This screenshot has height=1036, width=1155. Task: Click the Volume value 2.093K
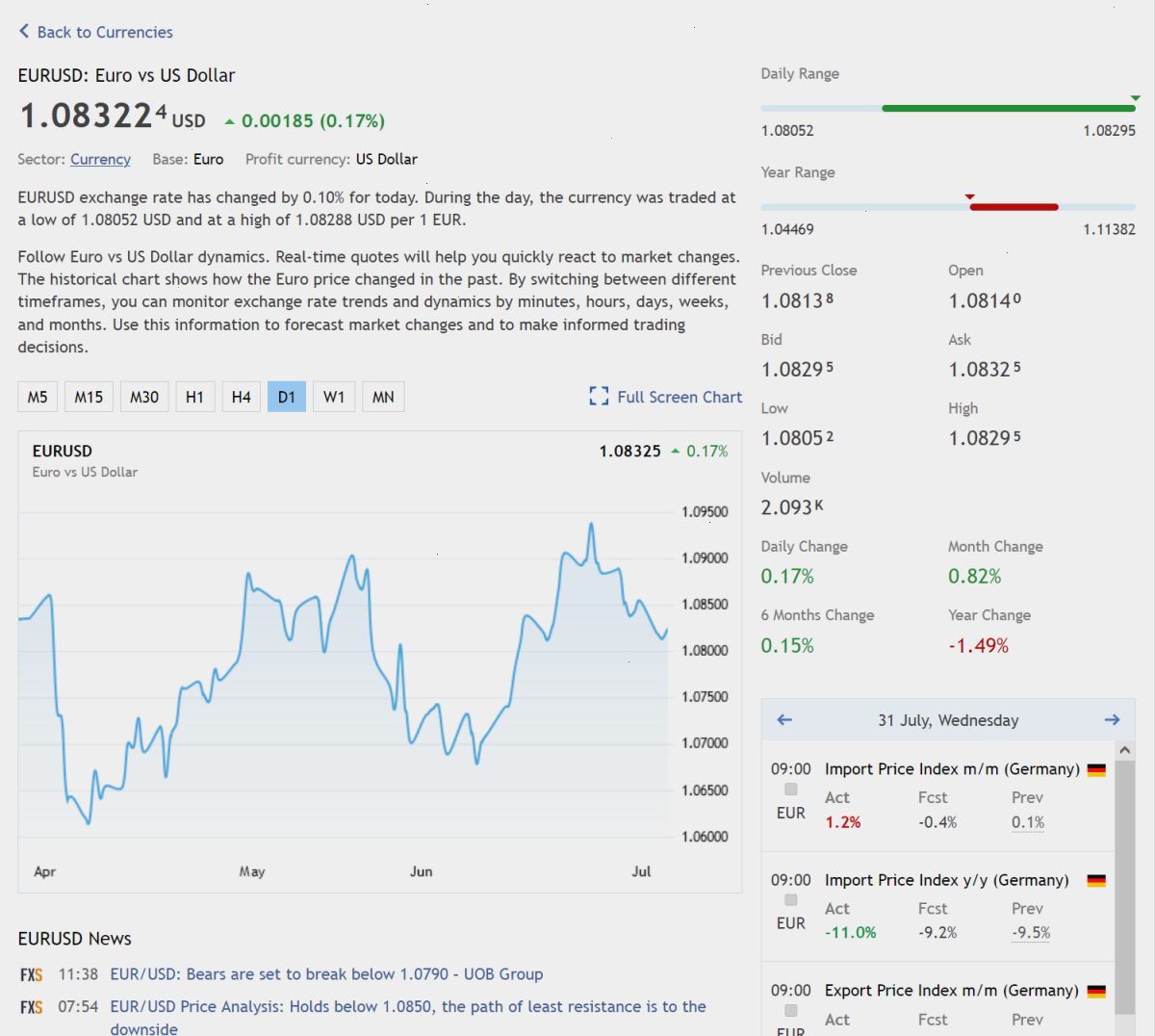click(x=792, y=507)
